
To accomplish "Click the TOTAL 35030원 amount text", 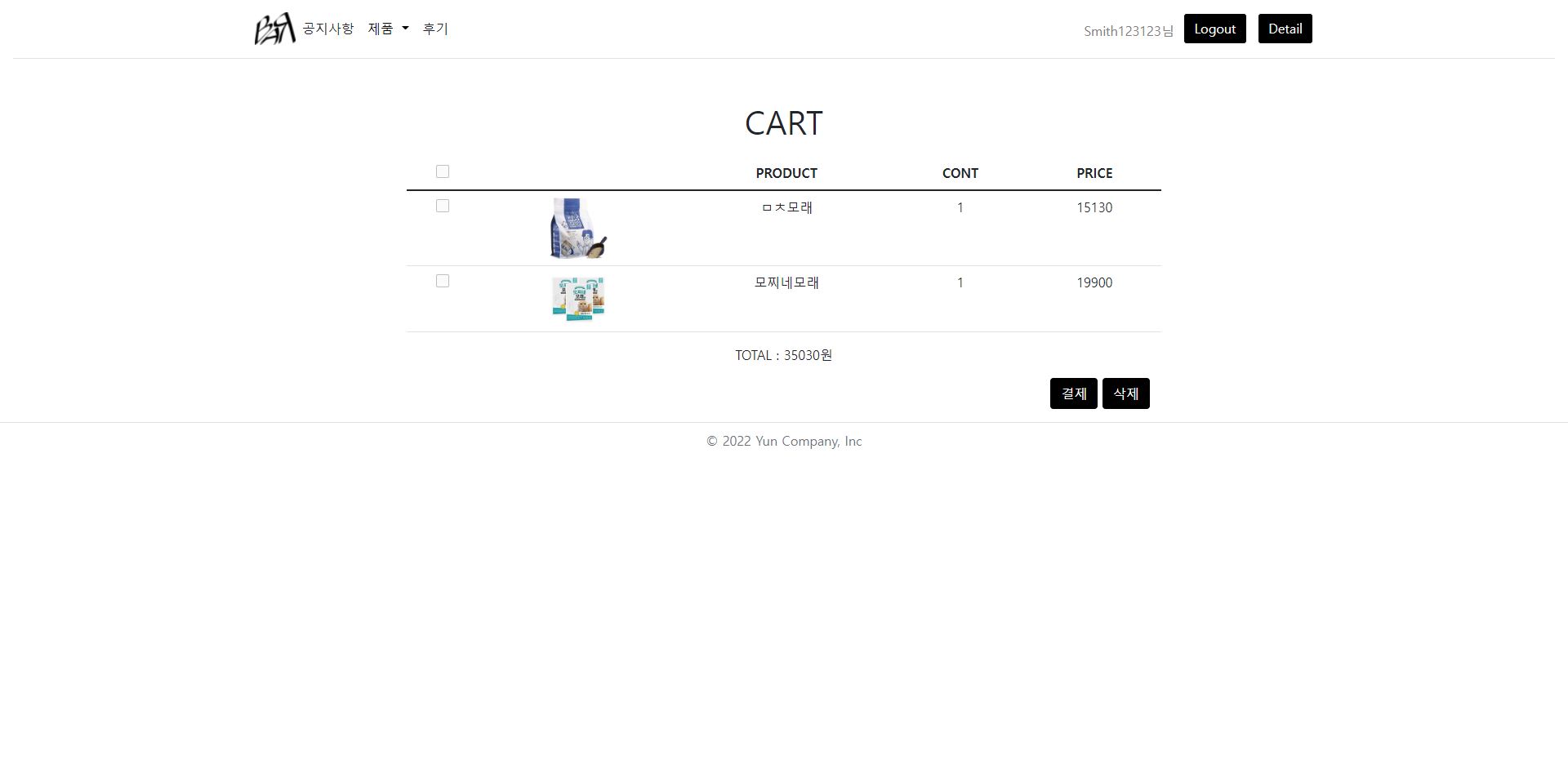I will (x=782, y=355).
